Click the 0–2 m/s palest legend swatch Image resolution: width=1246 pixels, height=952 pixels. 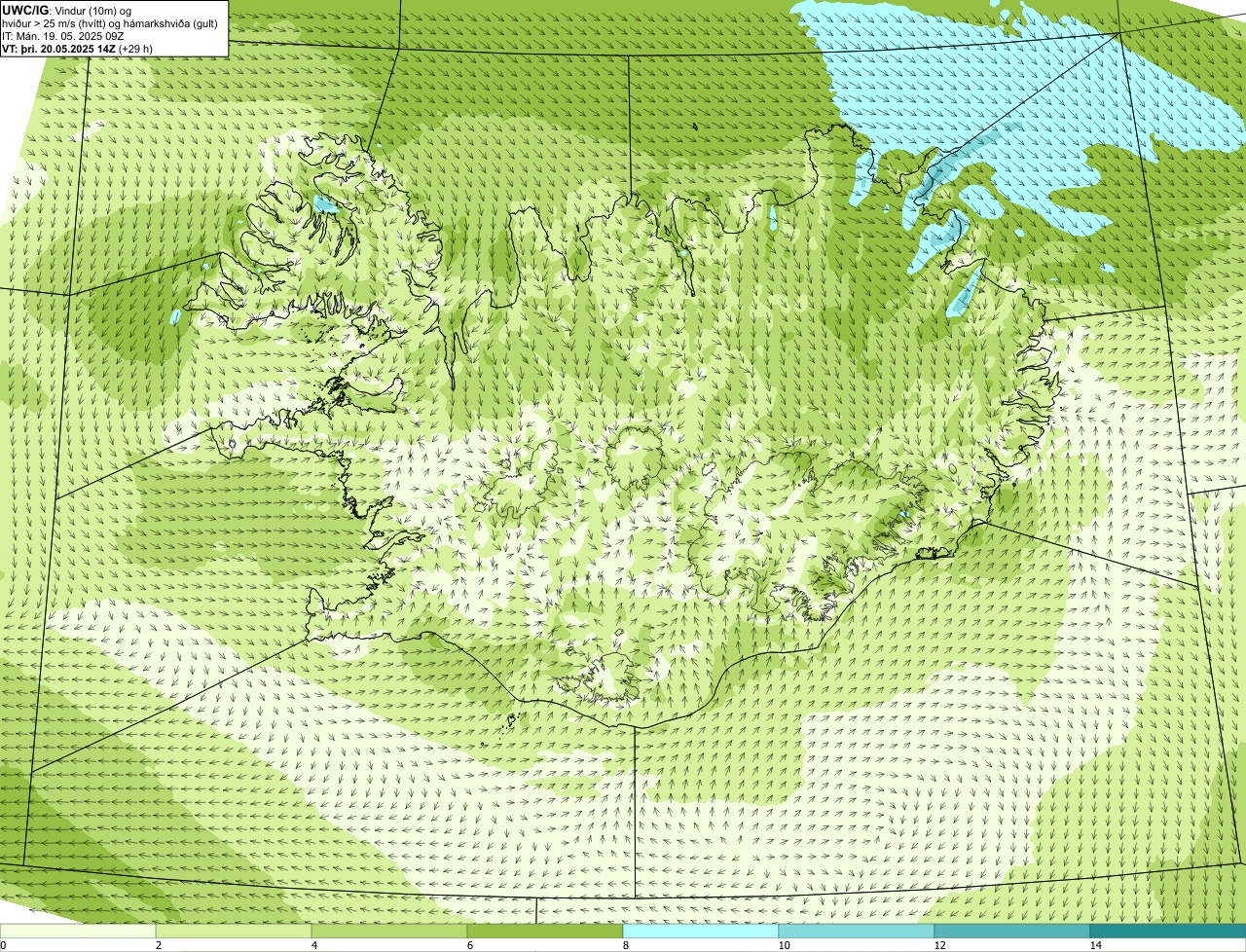click(x=78, y=932)
